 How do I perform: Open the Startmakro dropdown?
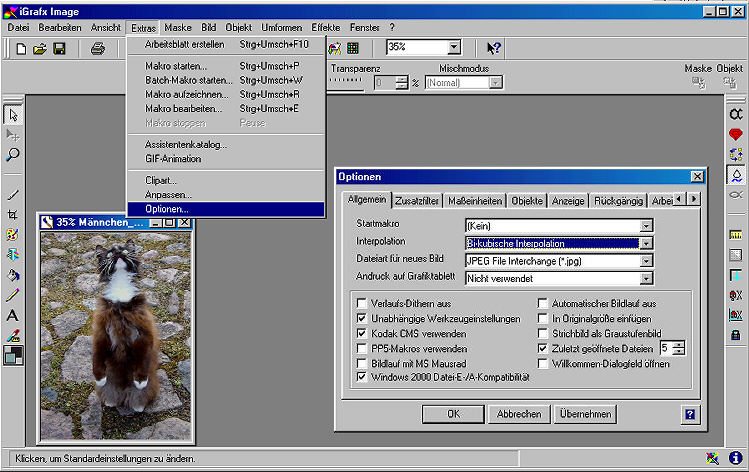click(x=646, y=226)
